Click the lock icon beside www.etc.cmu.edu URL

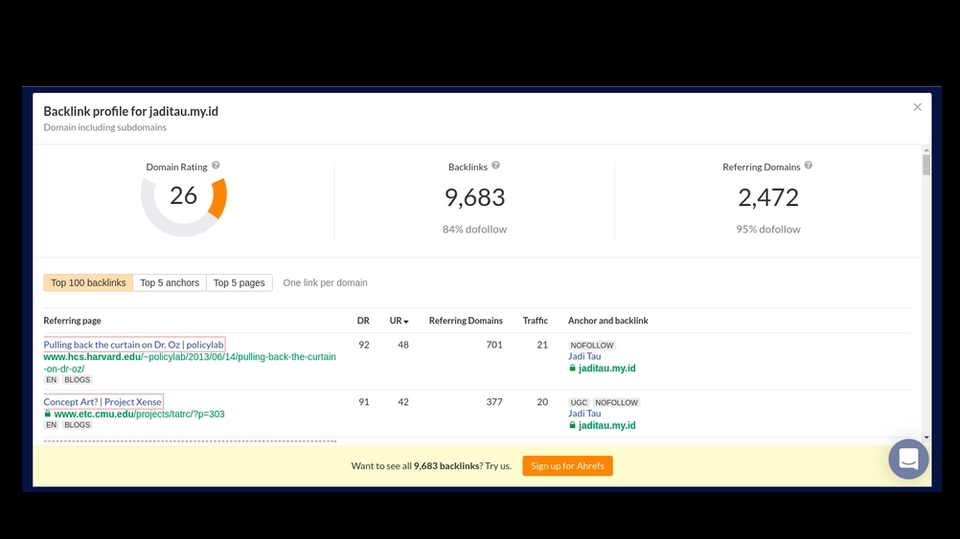(x=47, y=414)
